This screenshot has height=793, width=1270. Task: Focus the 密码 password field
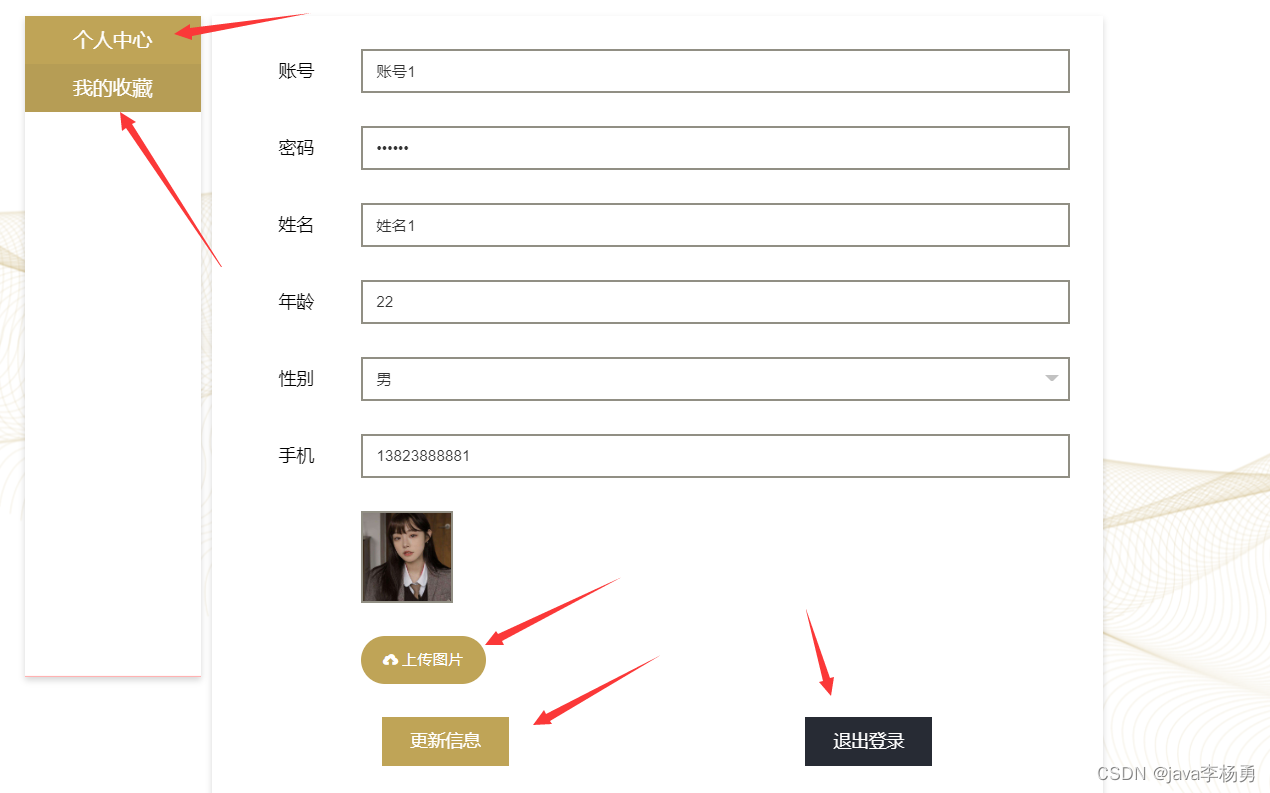(x=715, y=148)
